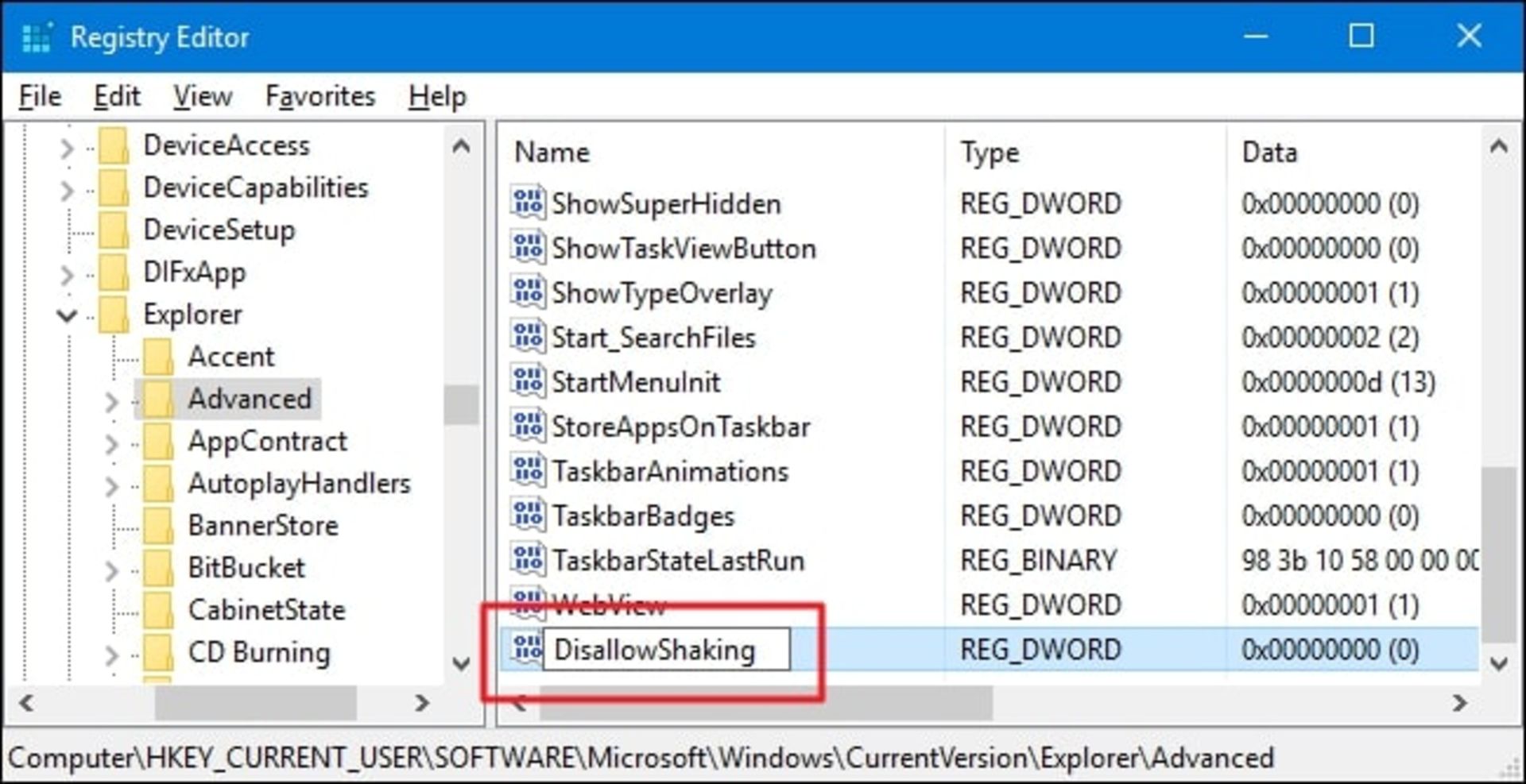Viewport: 1526px width, 784px height.
Task: Click the StoreAppsOnTaskbar value icon
Action: 528,427
